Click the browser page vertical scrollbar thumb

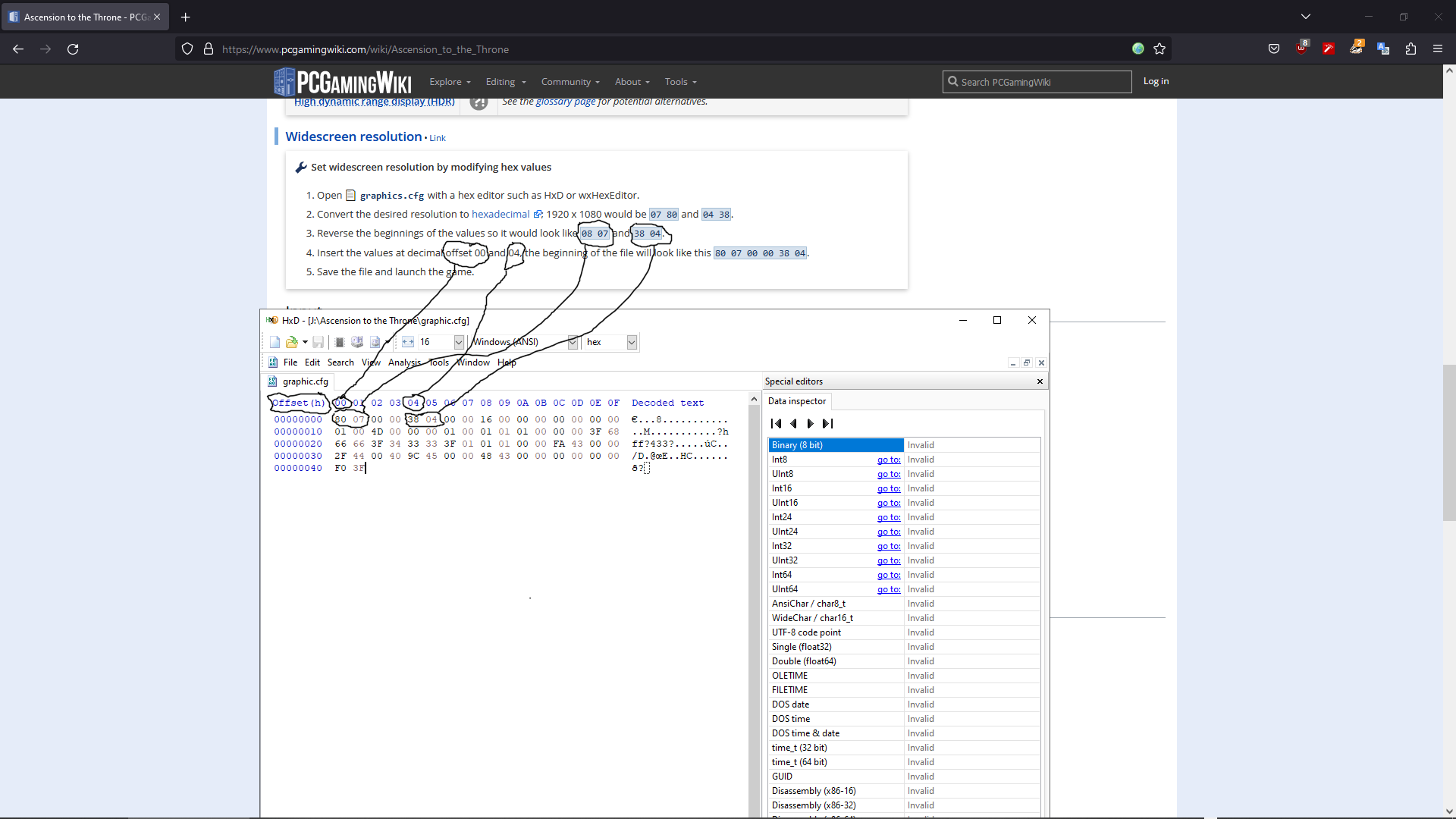1449,443
